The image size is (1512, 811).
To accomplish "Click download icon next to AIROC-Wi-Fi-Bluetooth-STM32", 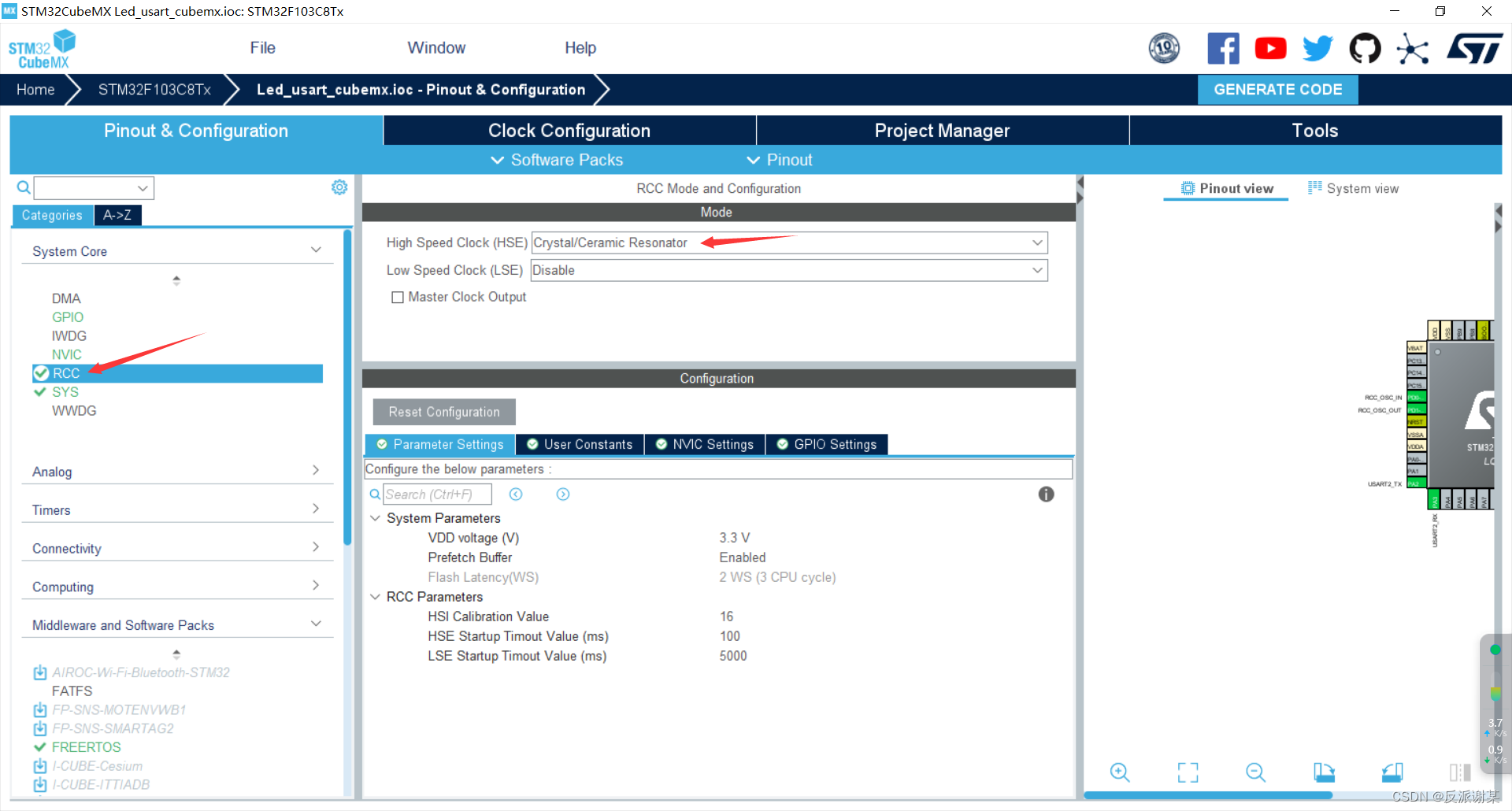I will pyautogui.click(x=40, y=672).
